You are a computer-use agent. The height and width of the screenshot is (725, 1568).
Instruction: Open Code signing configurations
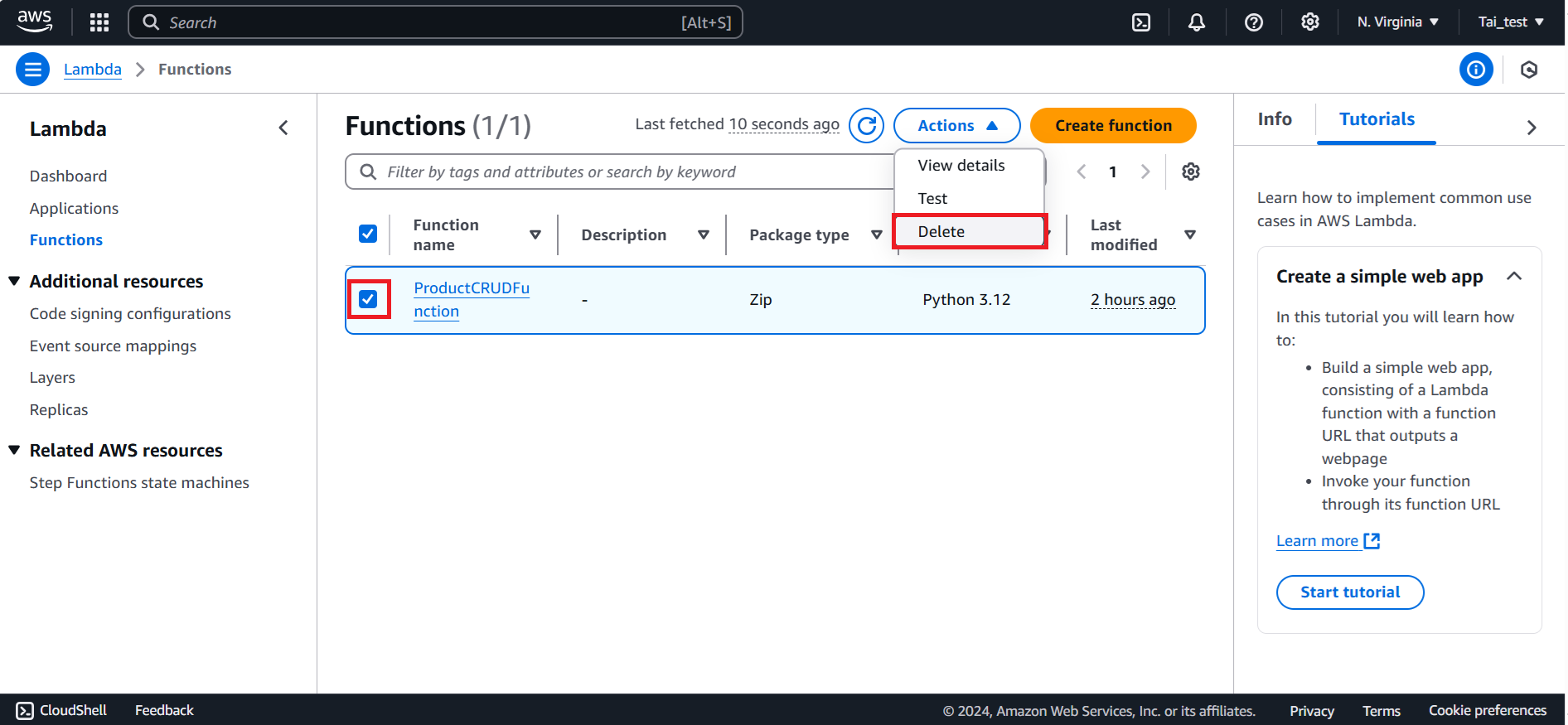tap(130, 314)
